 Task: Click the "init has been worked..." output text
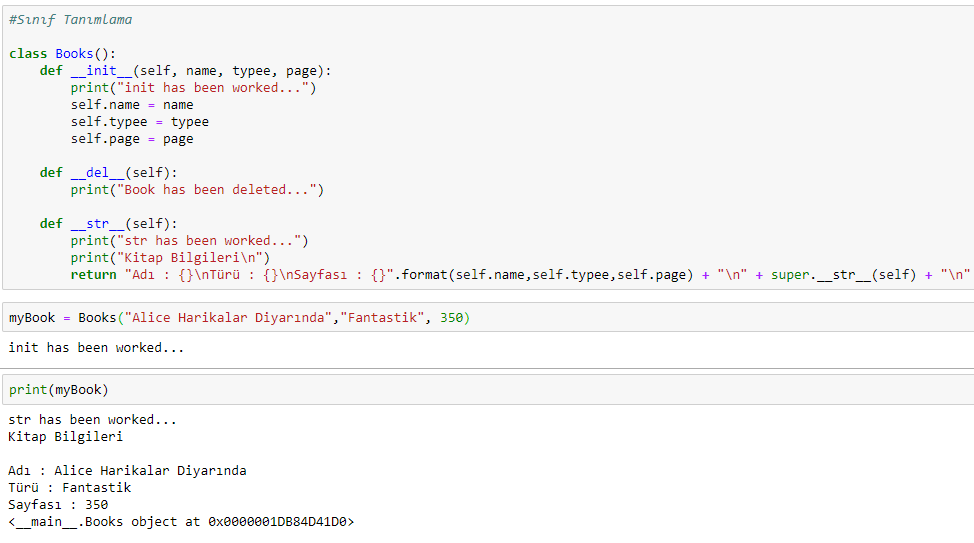[x=96, y=348]
